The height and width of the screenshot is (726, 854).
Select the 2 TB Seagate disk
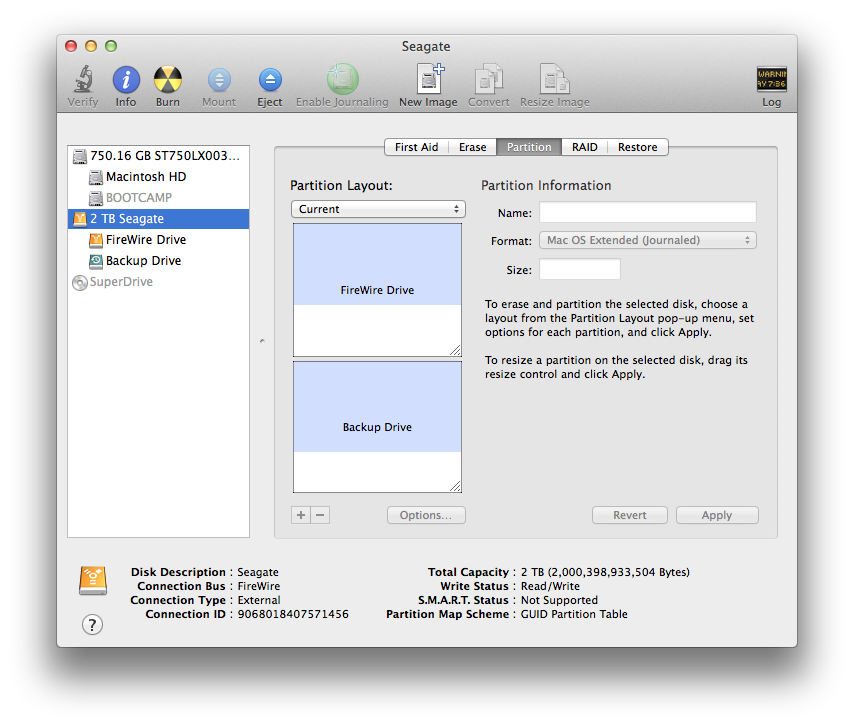point(158,219)
